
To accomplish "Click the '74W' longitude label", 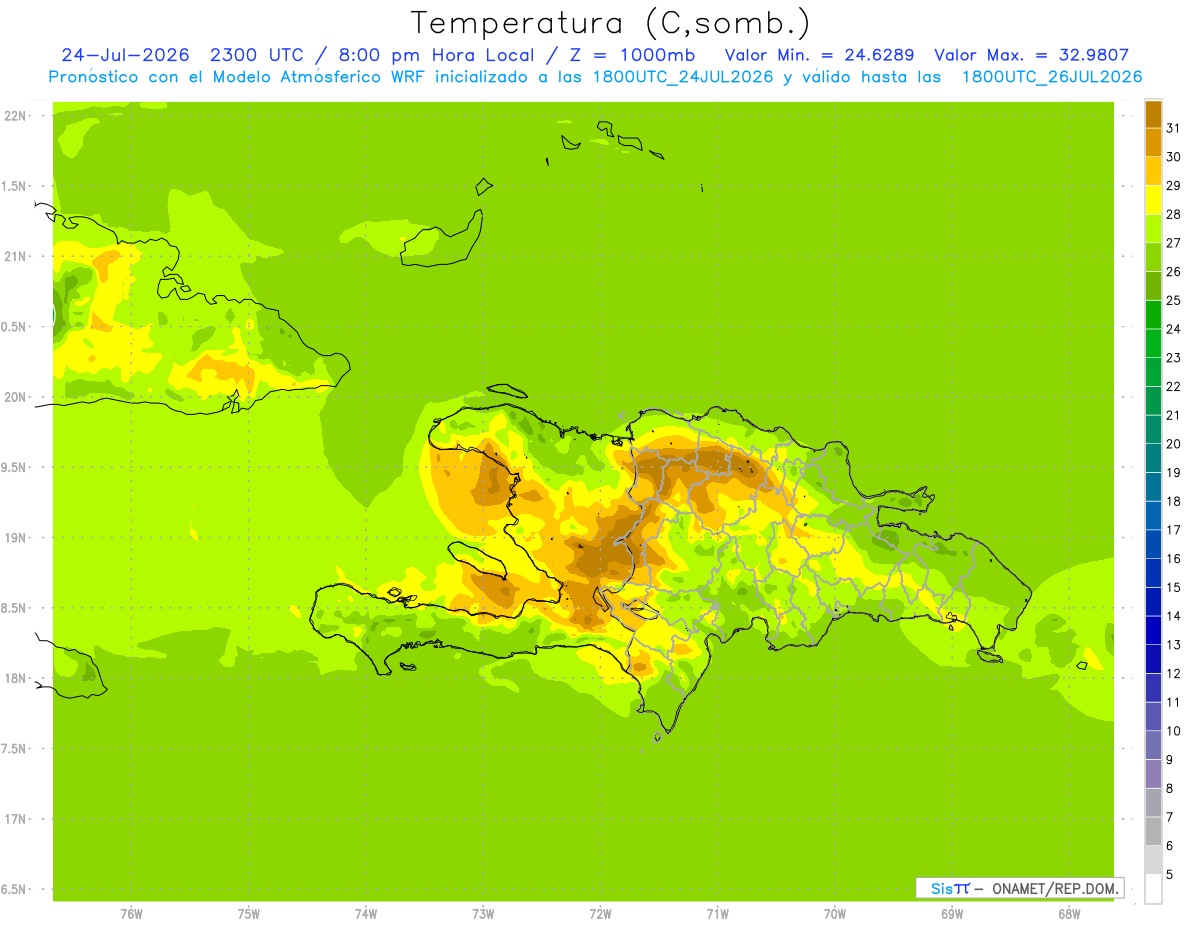I will click(x=366, y=914).
